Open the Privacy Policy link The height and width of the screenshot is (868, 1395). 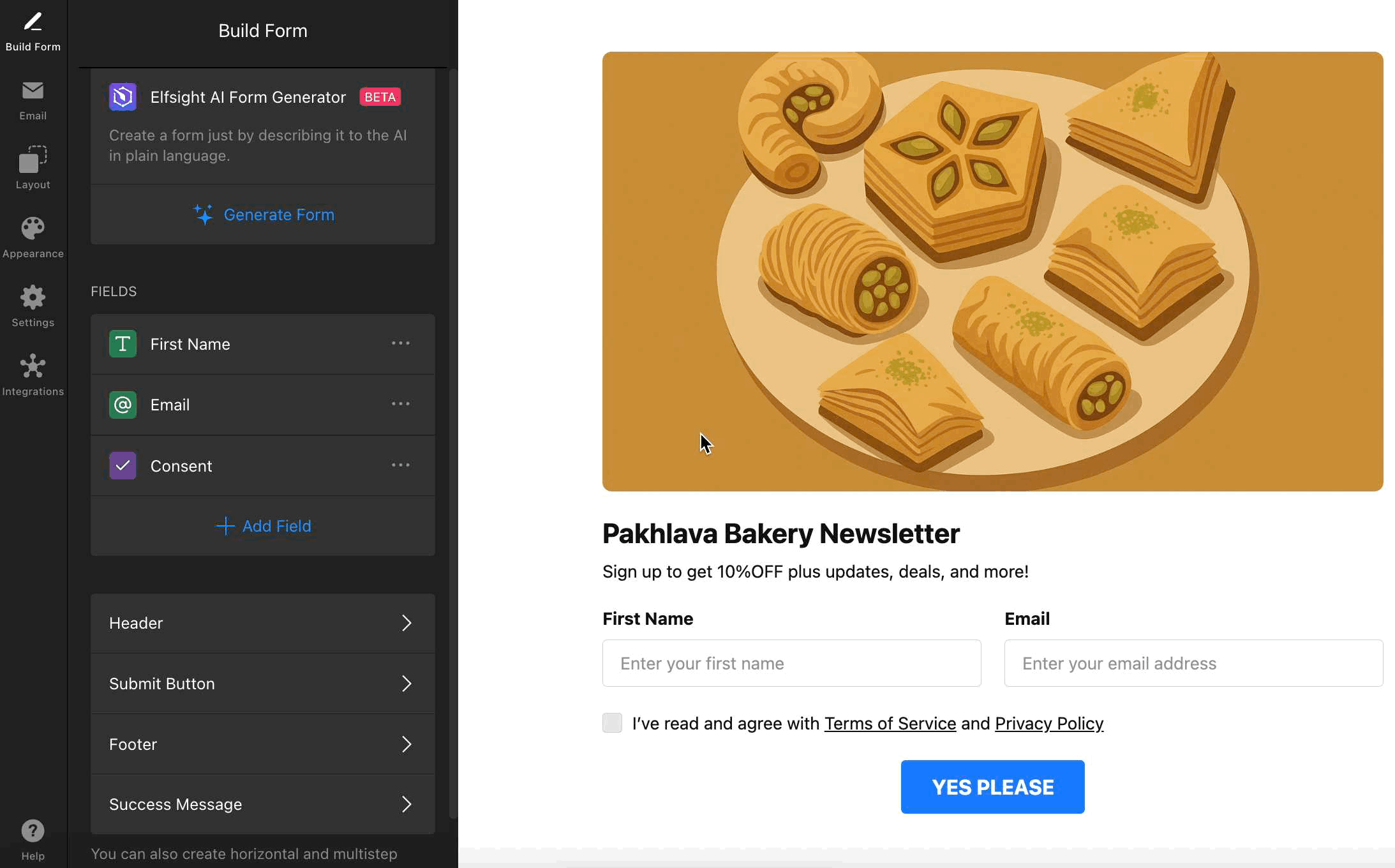pos(1048,723)
